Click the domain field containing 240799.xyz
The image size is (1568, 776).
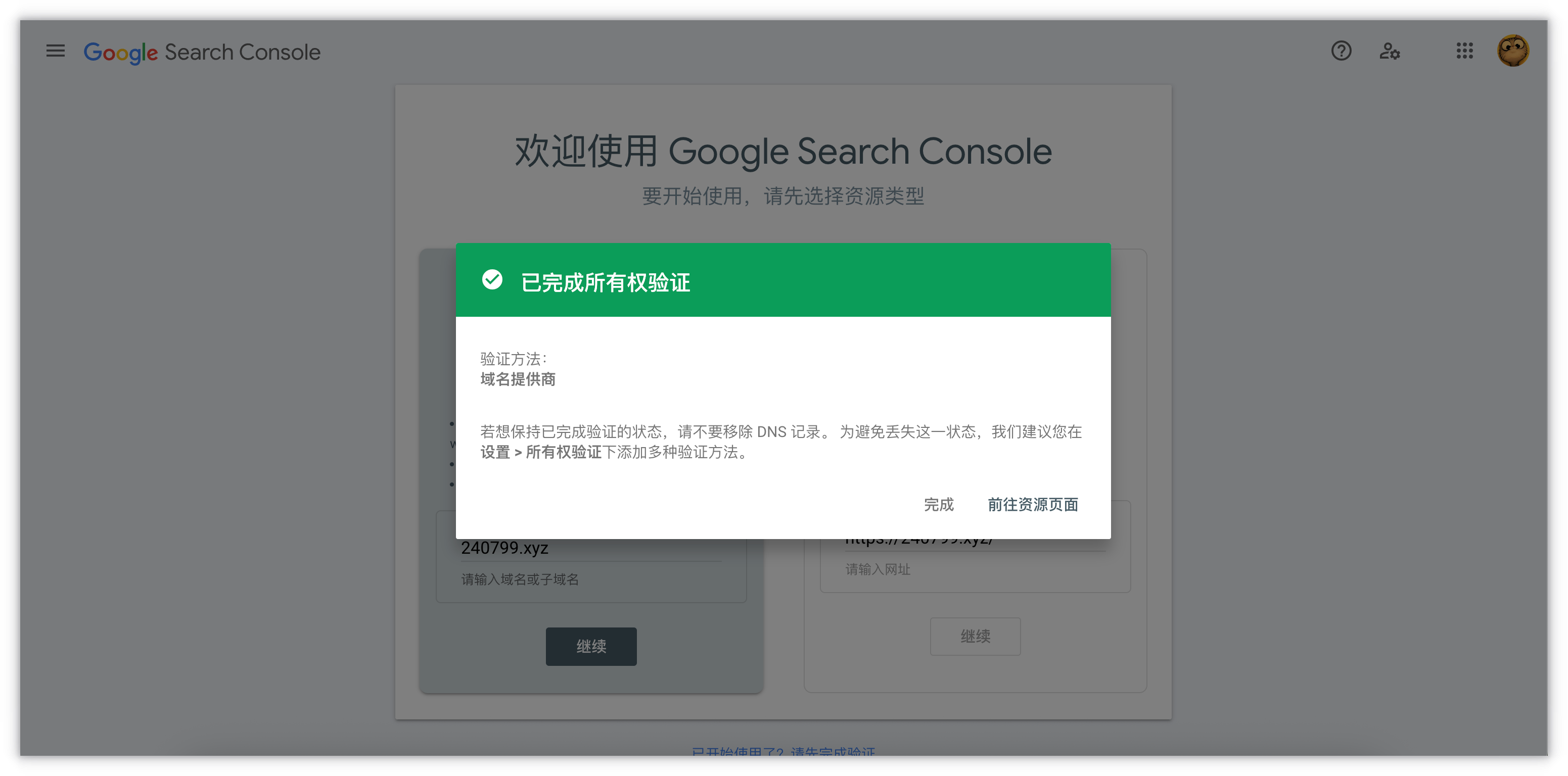[590, 548]
